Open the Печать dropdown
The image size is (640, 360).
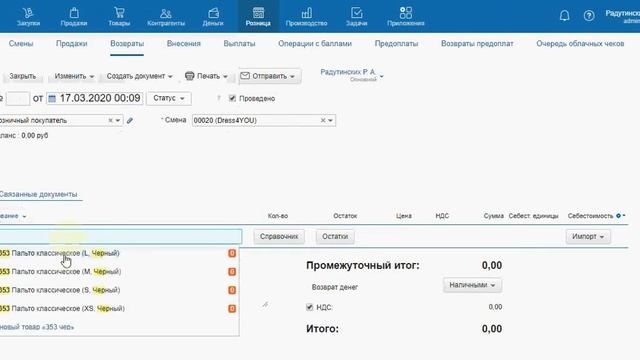click(x=206, y=76)
